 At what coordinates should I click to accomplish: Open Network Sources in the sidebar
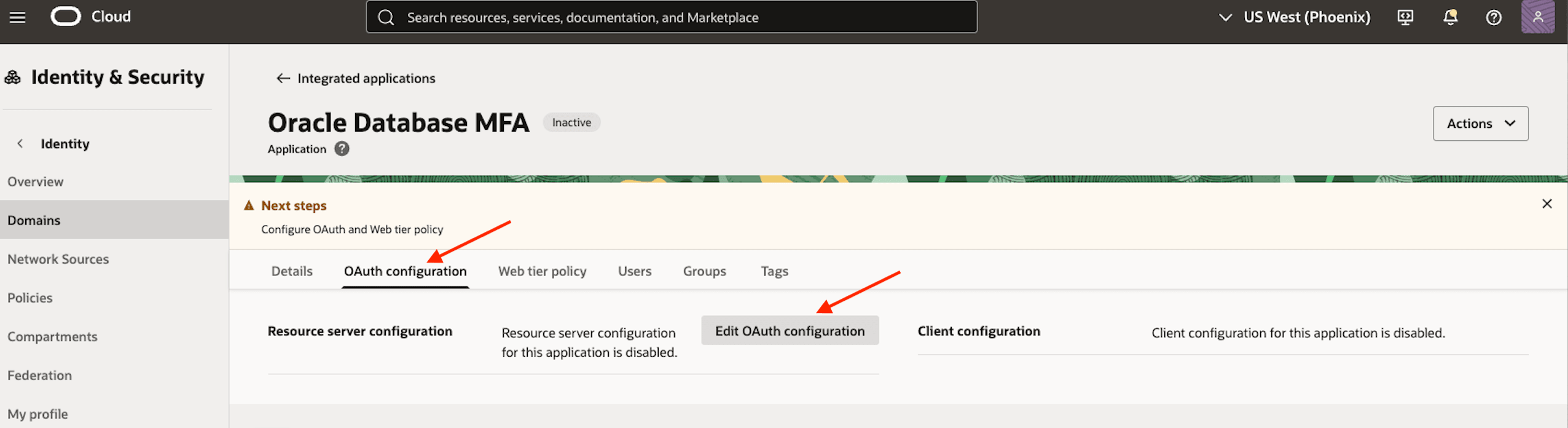tap(58, 259)
